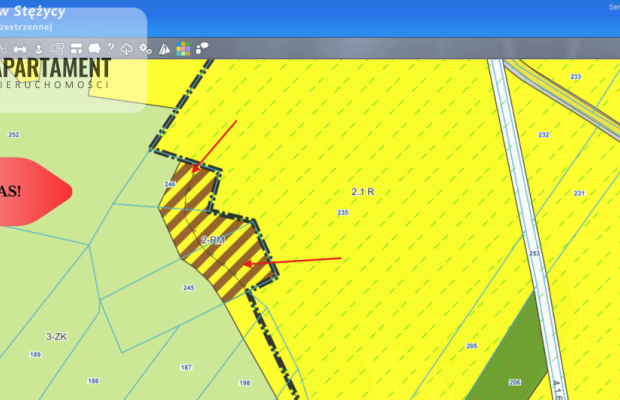The image size is (620, 400).
Task: Open the overlapping windows tool
Action: pos(57,48)
